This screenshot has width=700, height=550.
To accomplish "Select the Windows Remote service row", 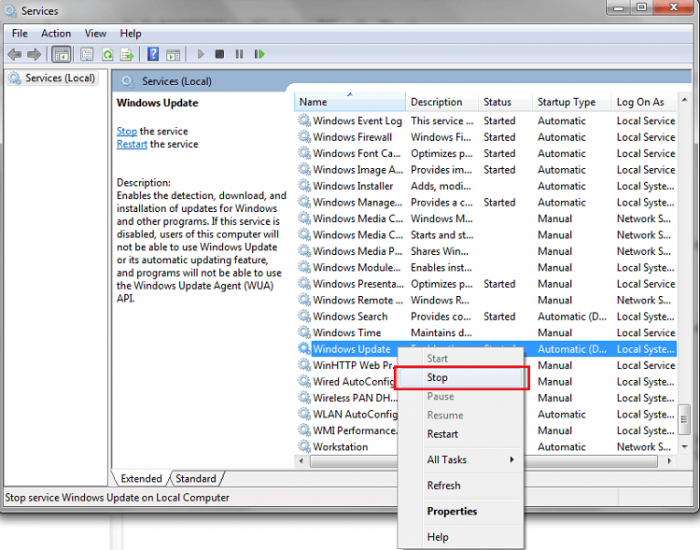I will [486, 300].
